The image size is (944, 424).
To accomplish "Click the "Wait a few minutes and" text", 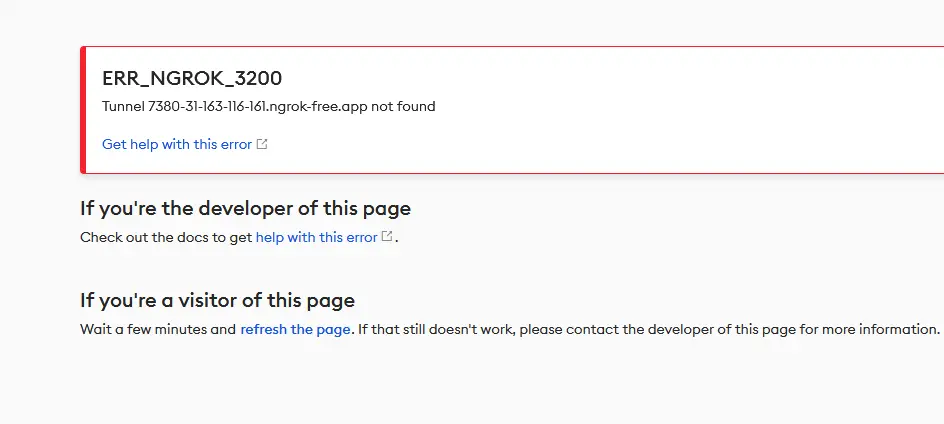I will tap(158, 329).
